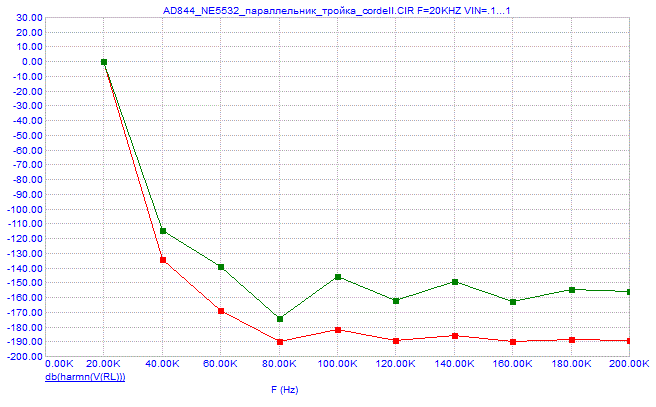Click the green point at 120.00K

tap(396, 301)
